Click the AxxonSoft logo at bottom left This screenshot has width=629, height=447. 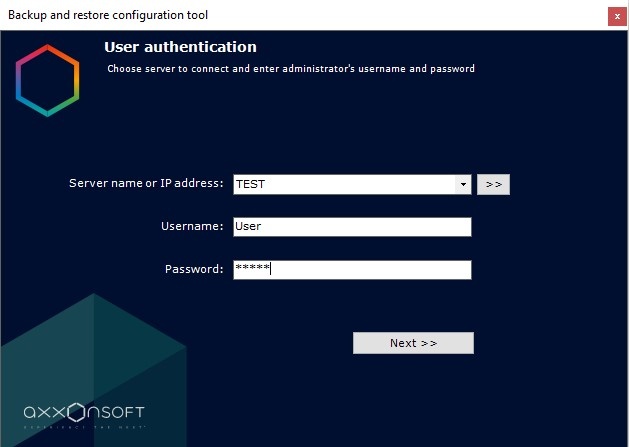(x=84, y=413)
